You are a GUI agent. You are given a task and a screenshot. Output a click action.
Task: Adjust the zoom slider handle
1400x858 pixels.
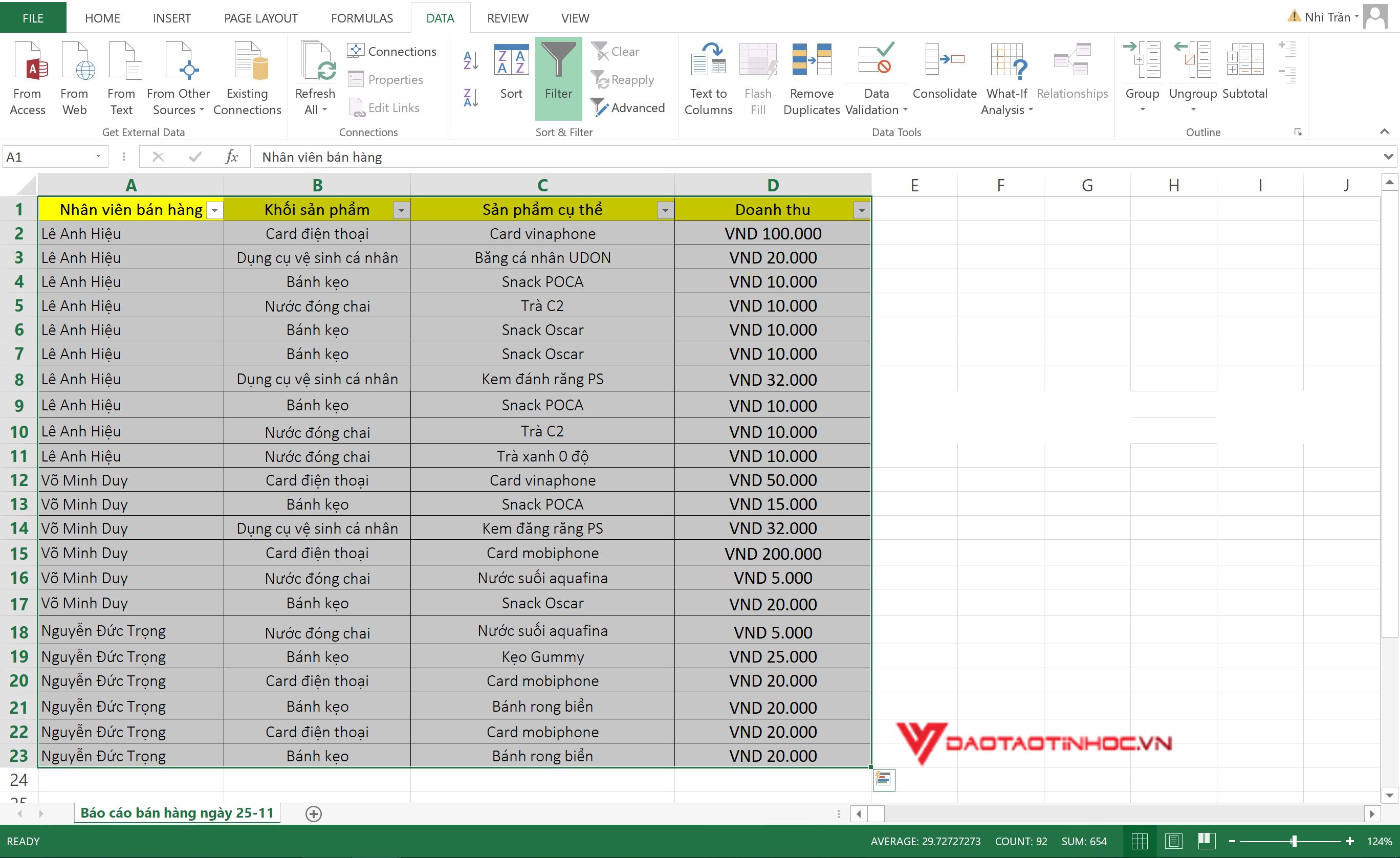(1294, 841)
